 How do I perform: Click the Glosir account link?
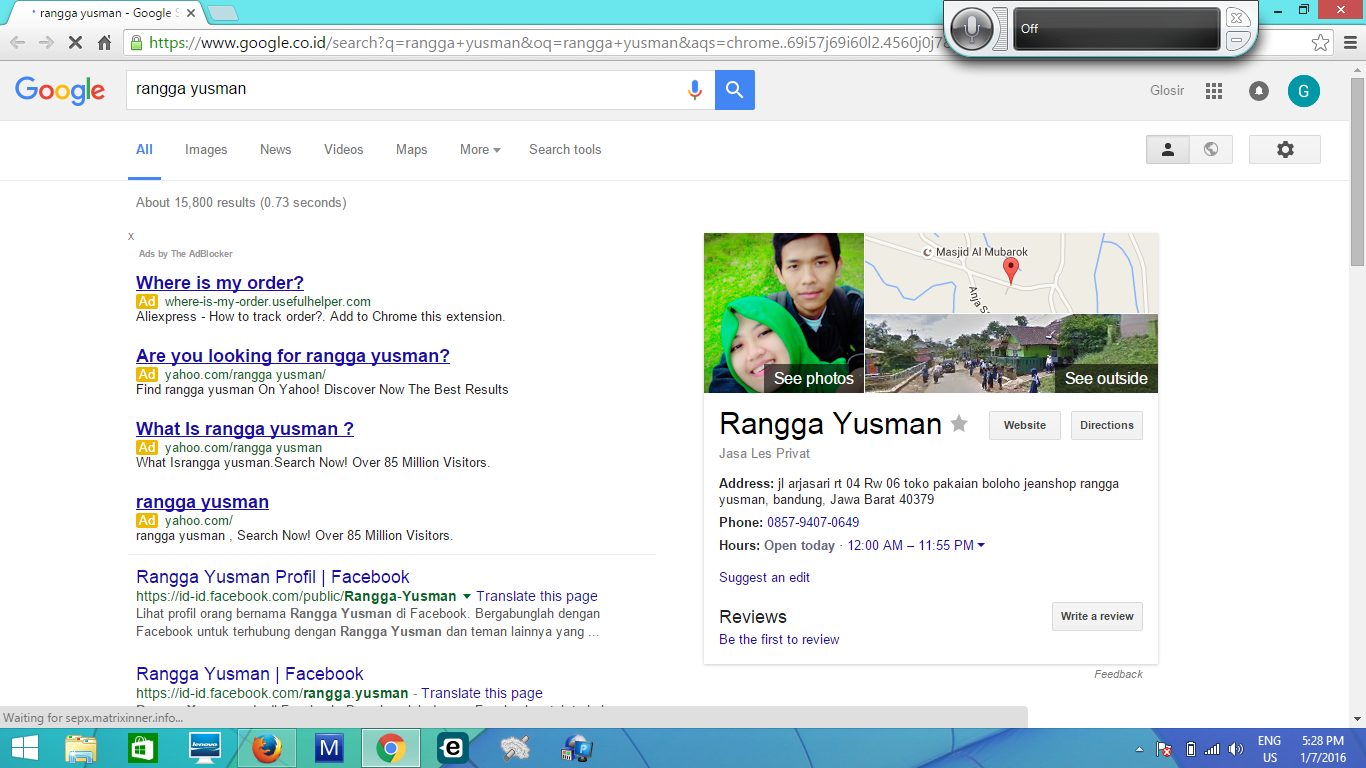pyautogui.click(x=1167, y=91)
